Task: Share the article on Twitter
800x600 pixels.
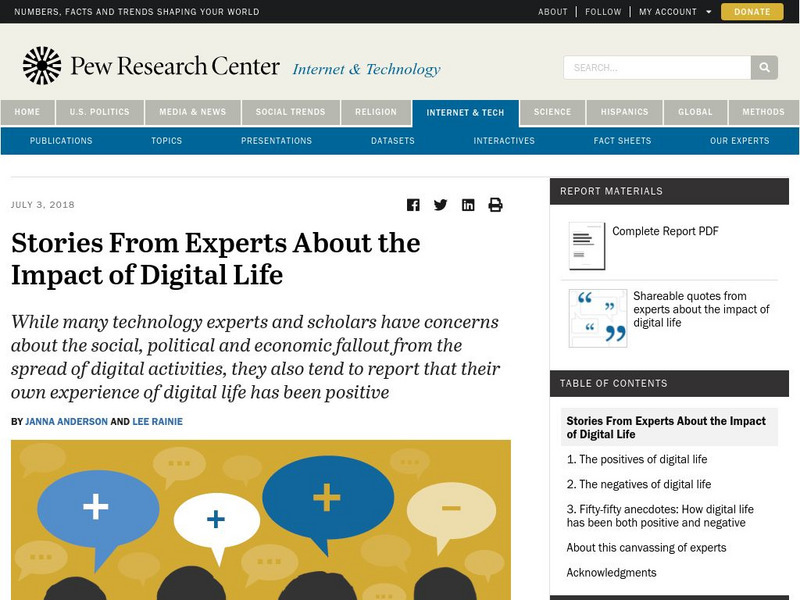Action: click(x=440, y=205)
